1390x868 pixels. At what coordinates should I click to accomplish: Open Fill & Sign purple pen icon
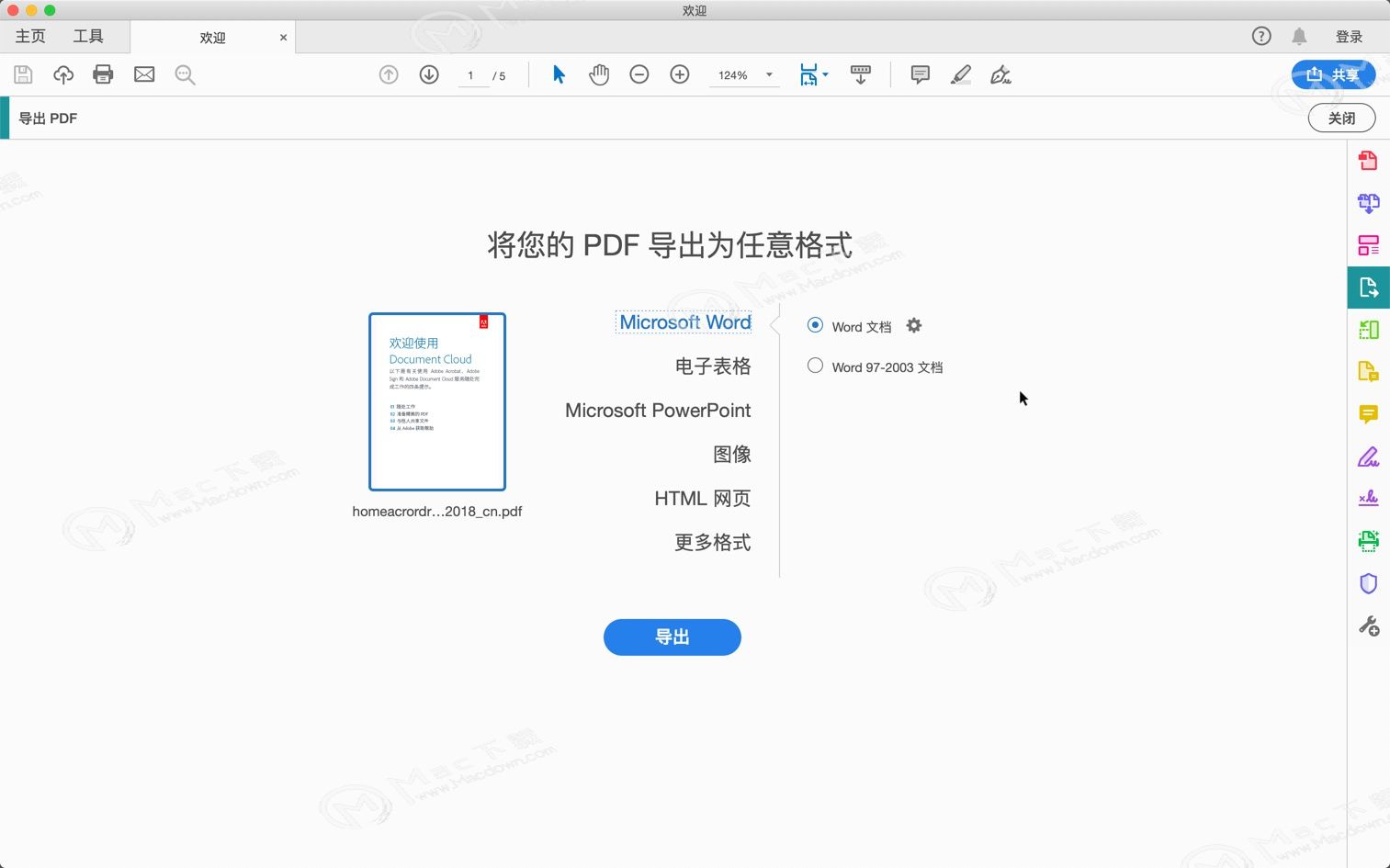click(x=1368, y=457)
